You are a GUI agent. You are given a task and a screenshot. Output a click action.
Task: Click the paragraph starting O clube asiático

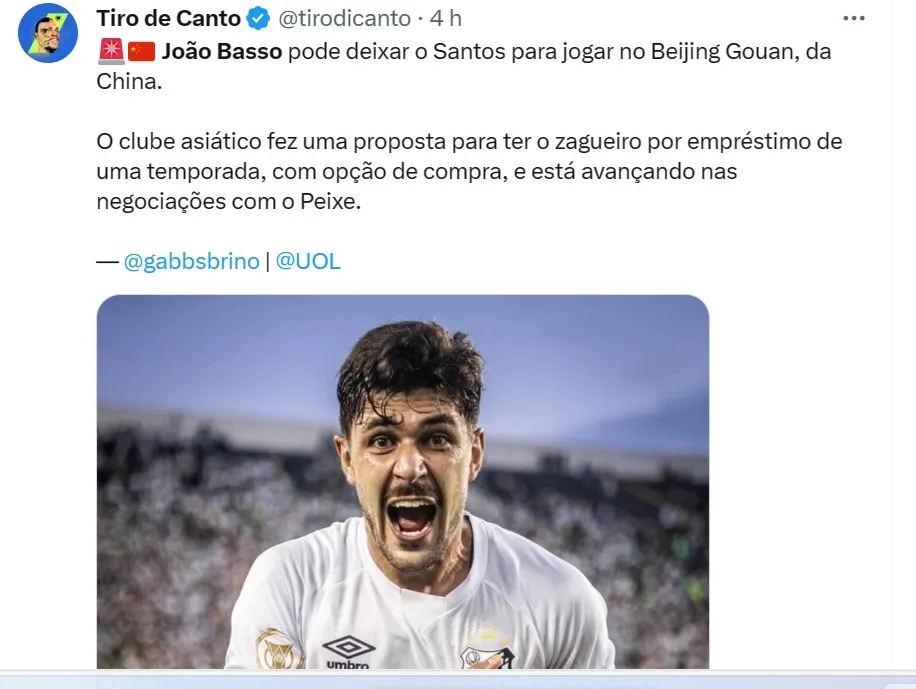tap(469, 171)
